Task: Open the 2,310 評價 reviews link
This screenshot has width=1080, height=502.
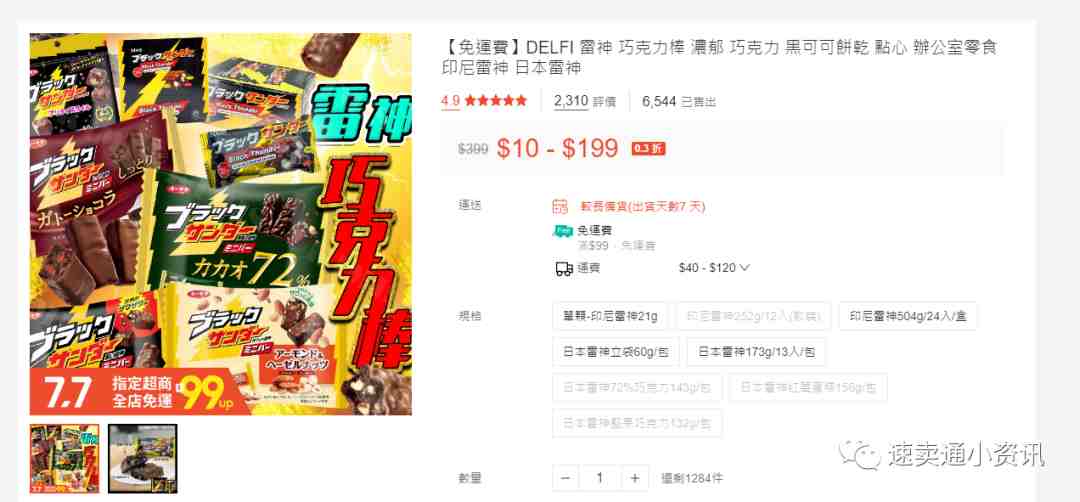Action: click(585, 101)
